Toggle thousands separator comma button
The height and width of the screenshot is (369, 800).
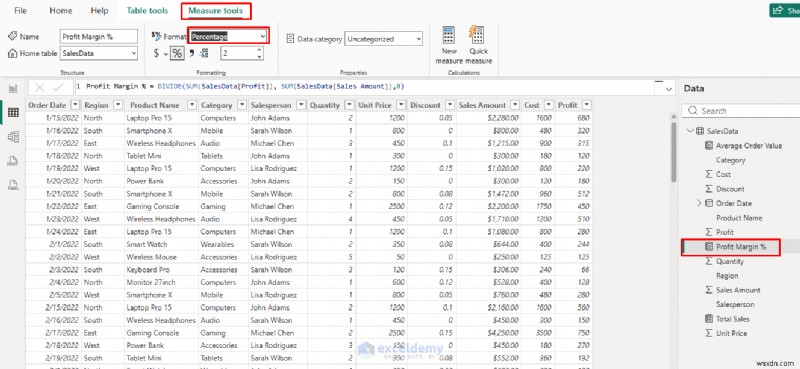click(x=192, y=53)
